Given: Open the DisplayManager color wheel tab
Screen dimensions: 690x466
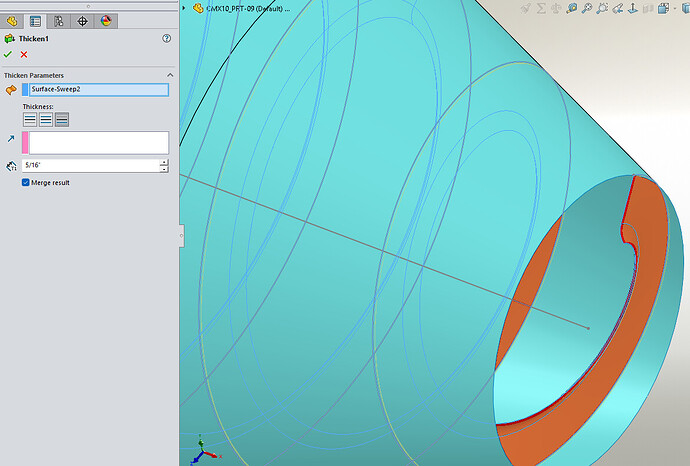Looking at the screenshot, I should coord(106,21).
